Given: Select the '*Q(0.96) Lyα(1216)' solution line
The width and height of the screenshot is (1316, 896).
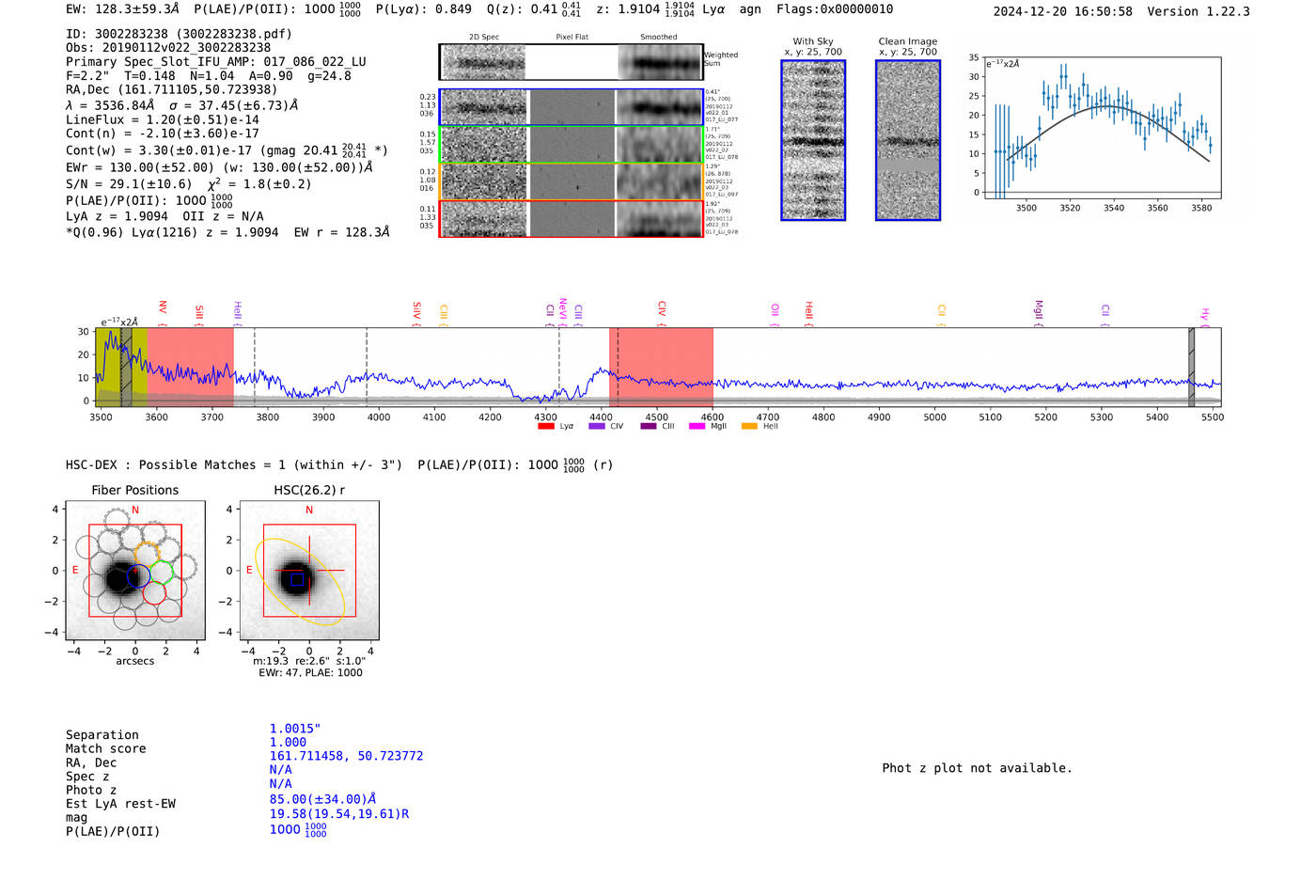Looking at the screenshot, I should pos(227,231).
